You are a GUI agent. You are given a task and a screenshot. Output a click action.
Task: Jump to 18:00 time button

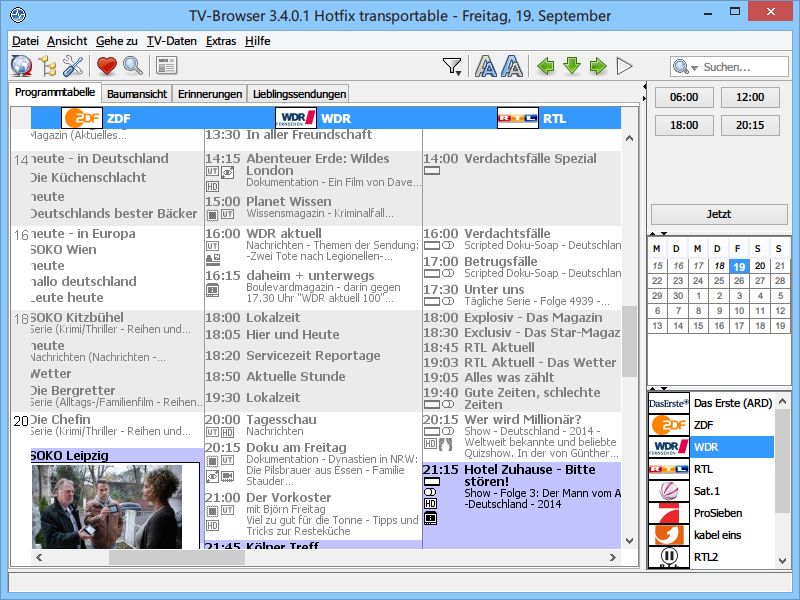pos(684,125)
